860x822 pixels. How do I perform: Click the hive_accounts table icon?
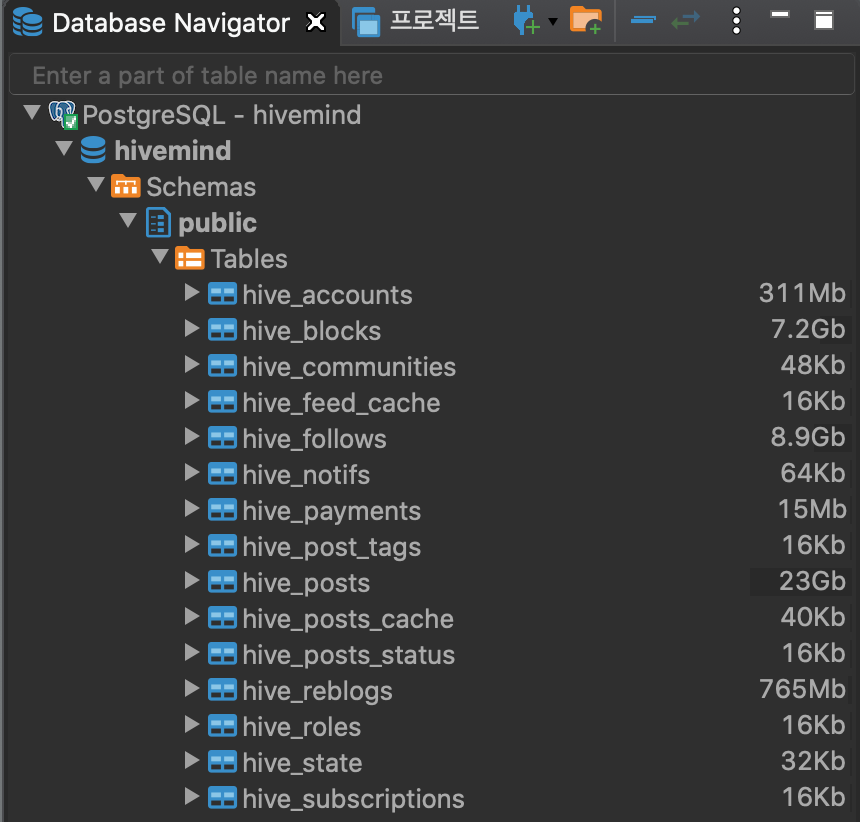[223, 293]
